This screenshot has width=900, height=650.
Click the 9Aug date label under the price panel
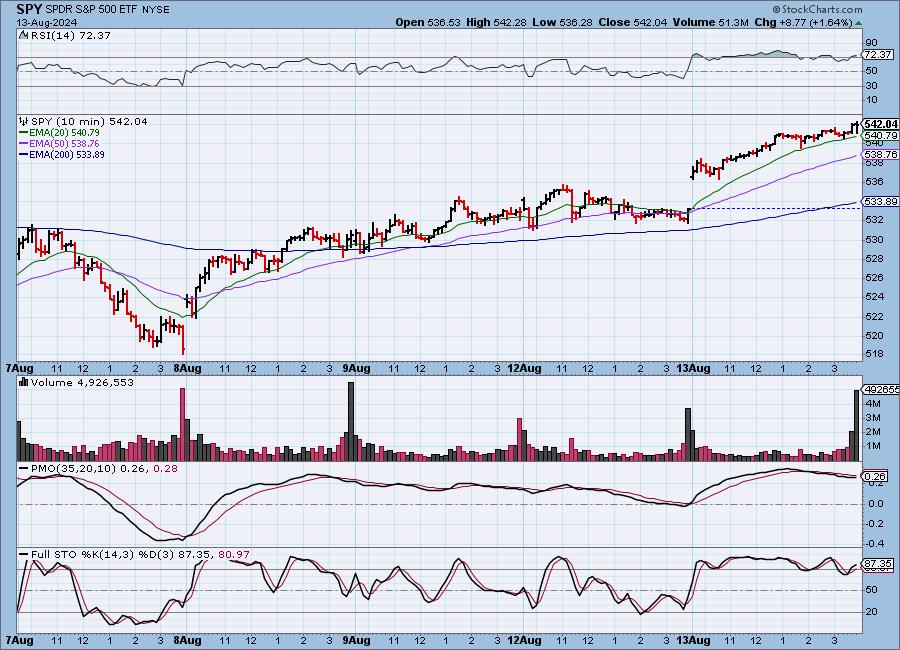356,369
